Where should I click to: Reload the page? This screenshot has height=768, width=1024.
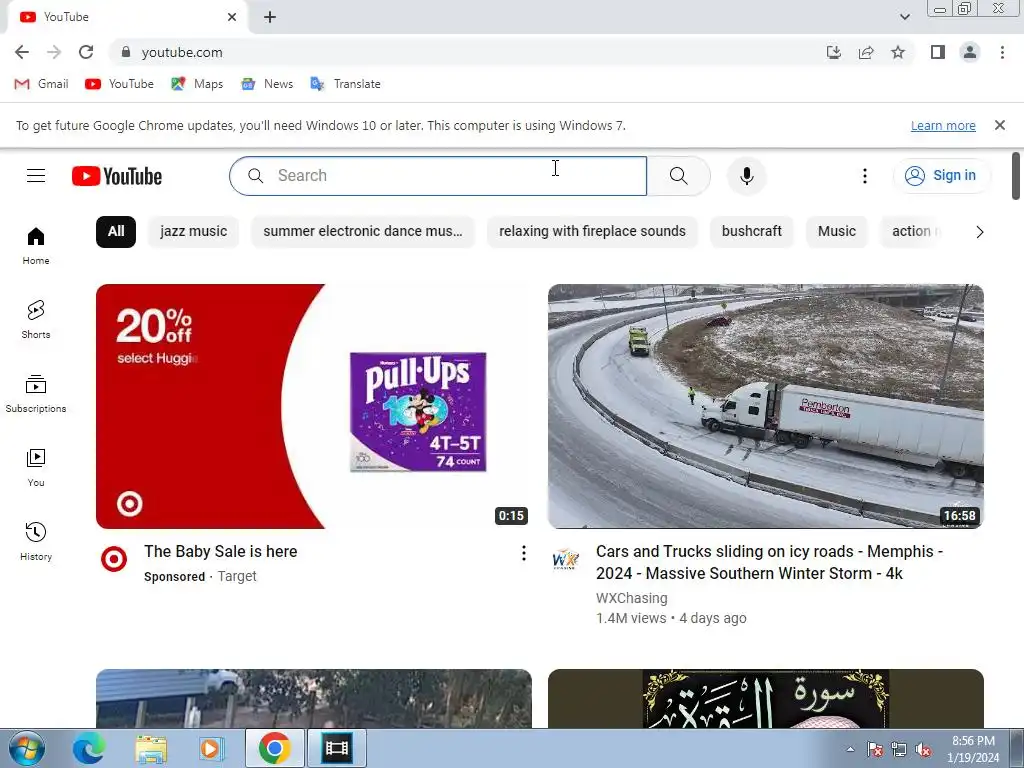(x=86, y=52)
